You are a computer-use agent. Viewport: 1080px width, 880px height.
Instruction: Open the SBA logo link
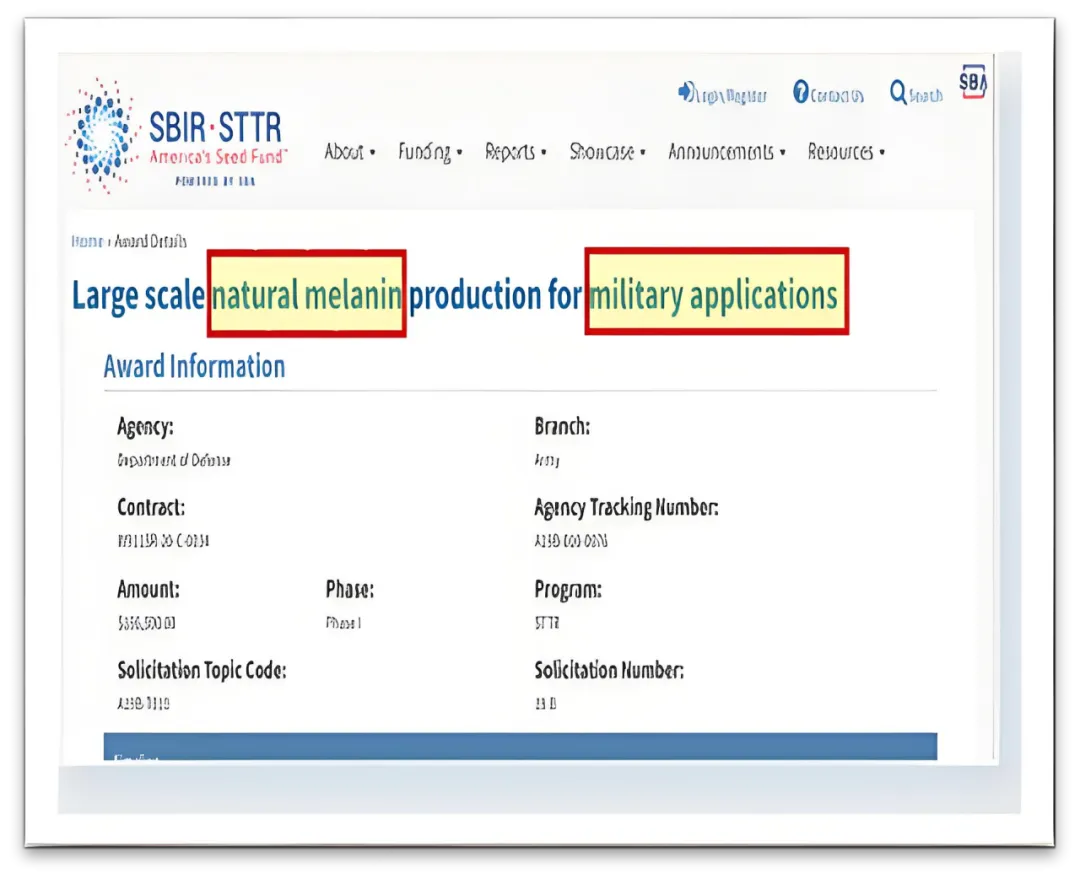pyautogui.click(x=973, y=82)
